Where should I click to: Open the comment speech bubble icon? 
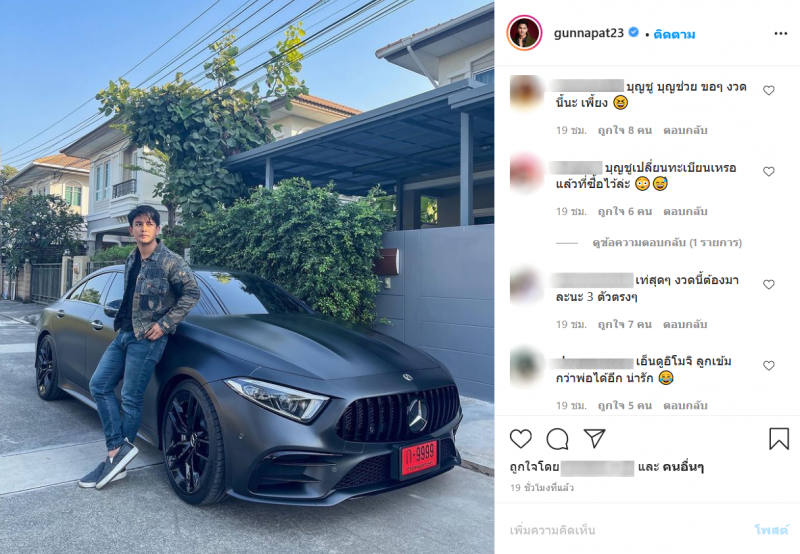(557, 439)
